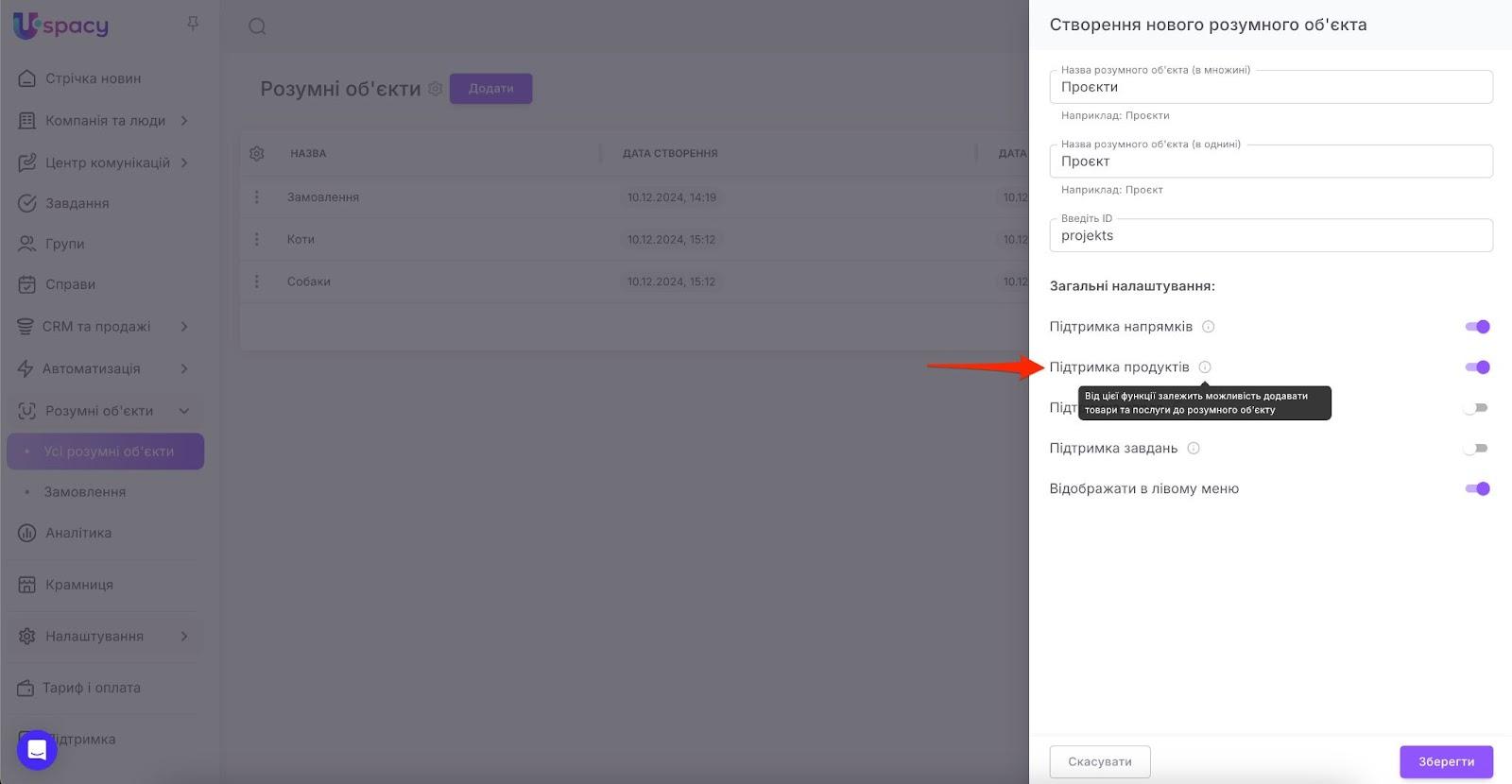The image size is (1512, 784).
Task: Open the three-dot menu for Коти row
Action: 256,239
